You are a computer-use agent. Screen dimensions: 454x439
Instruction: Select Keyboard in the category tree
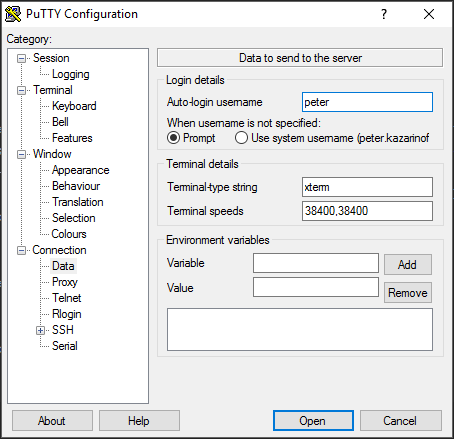pos(74,106)
